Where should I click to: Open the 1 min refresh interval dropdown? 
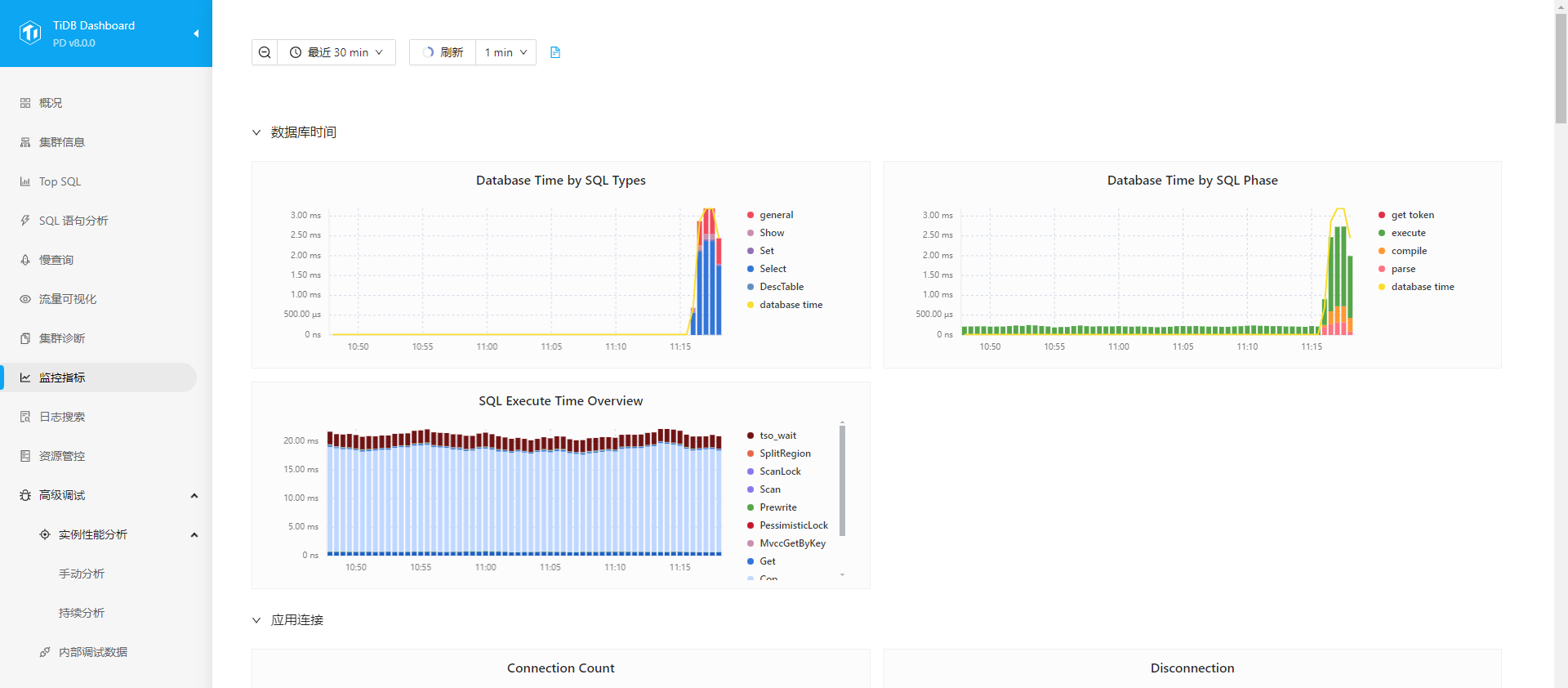[506, 52]
